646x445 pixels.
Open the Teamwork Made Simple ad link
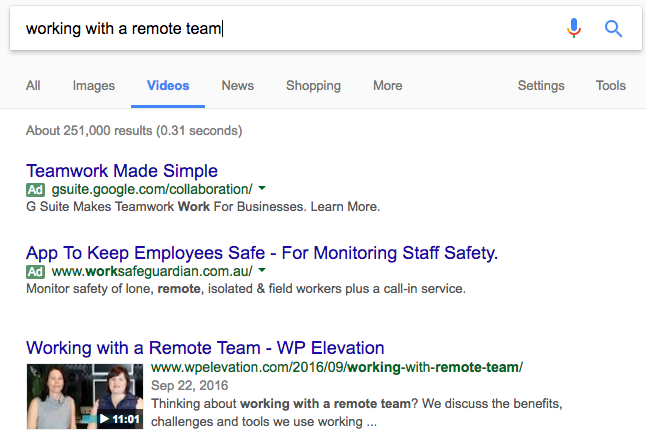pyautogui.click(x=122, y=171)
